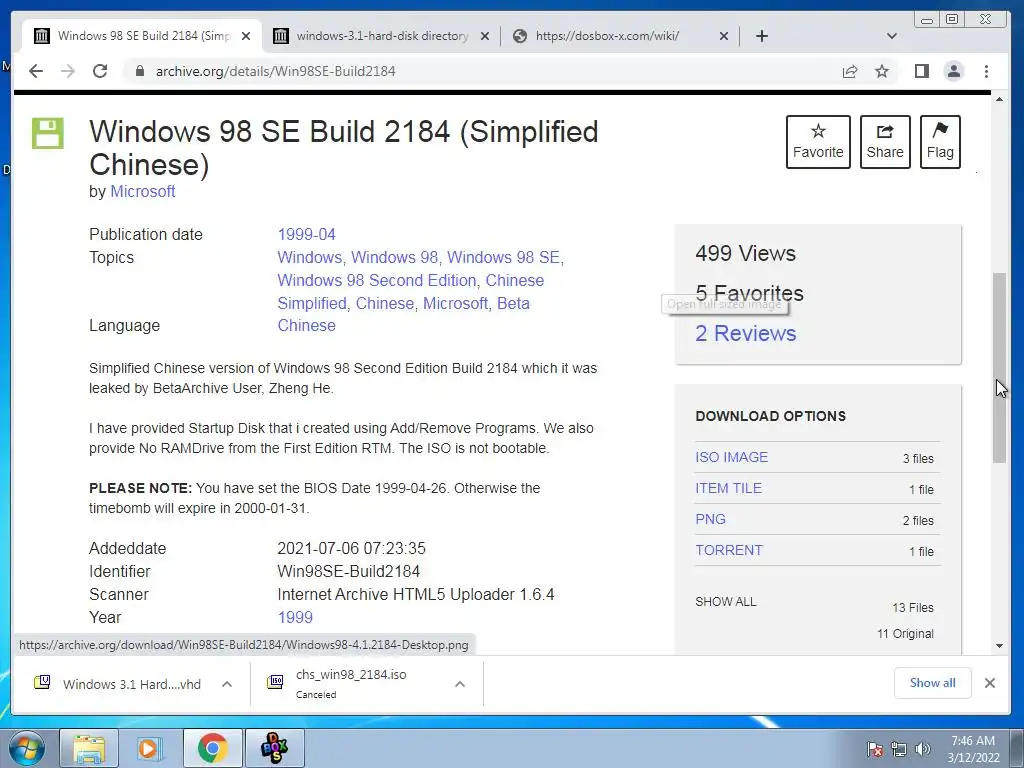Image resolution: width=1024 pixels, height=768 pixels.
Task: Click scrollbar up arrow
Action: (x=999, y=99)
